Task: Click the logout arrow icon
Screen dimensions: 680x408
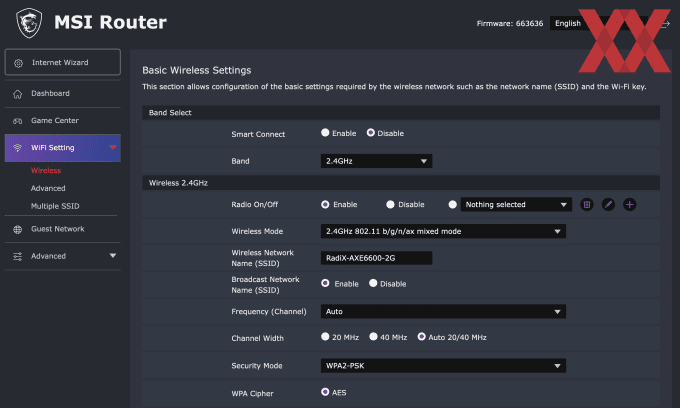Action: [x=665, y=23]
